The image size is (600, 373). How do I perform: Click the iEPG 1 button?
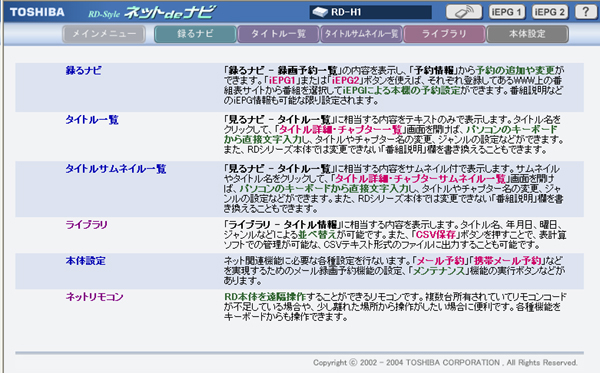click(x=507, y=12)
